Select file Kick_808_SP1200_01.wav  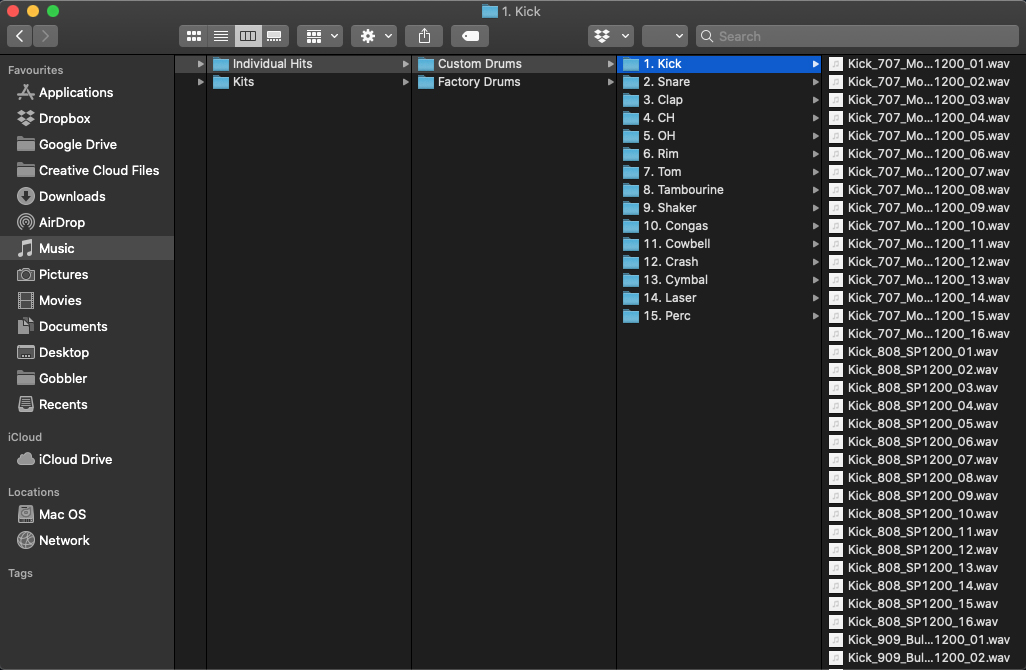(x=924, y=351)
